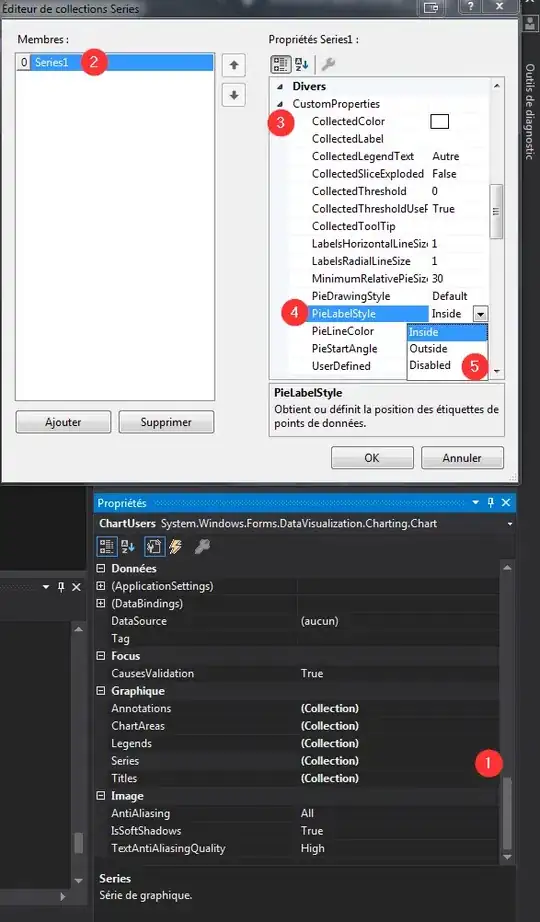Collapse the Image category

click(101, 796)
